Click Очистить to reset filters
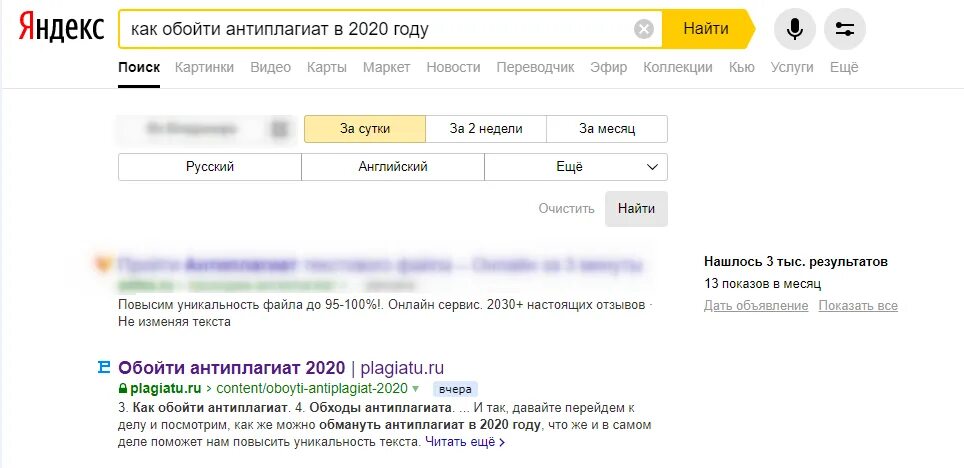The height and width of the screenshot is (468, 964). point(566,208)
